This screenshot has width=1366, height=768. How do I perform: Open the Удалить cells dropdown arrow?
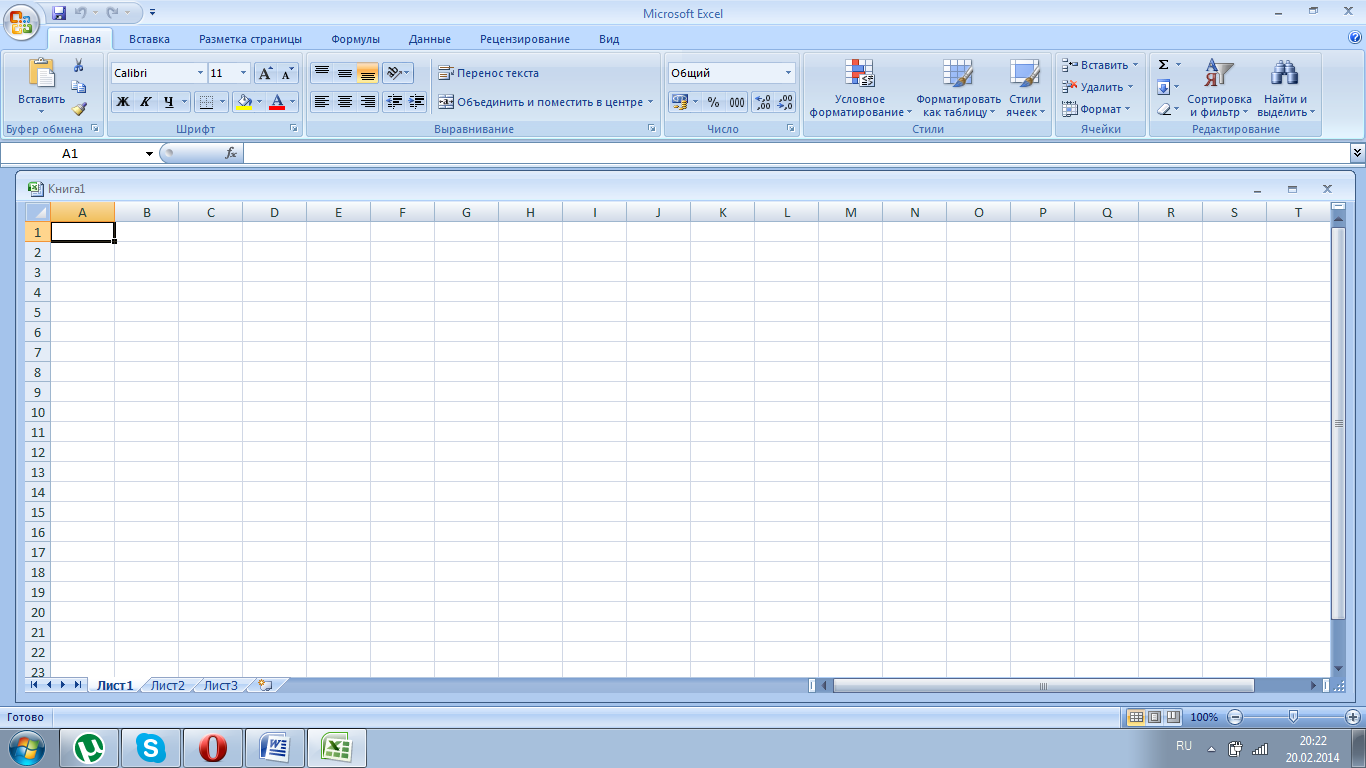[1130, 87]
